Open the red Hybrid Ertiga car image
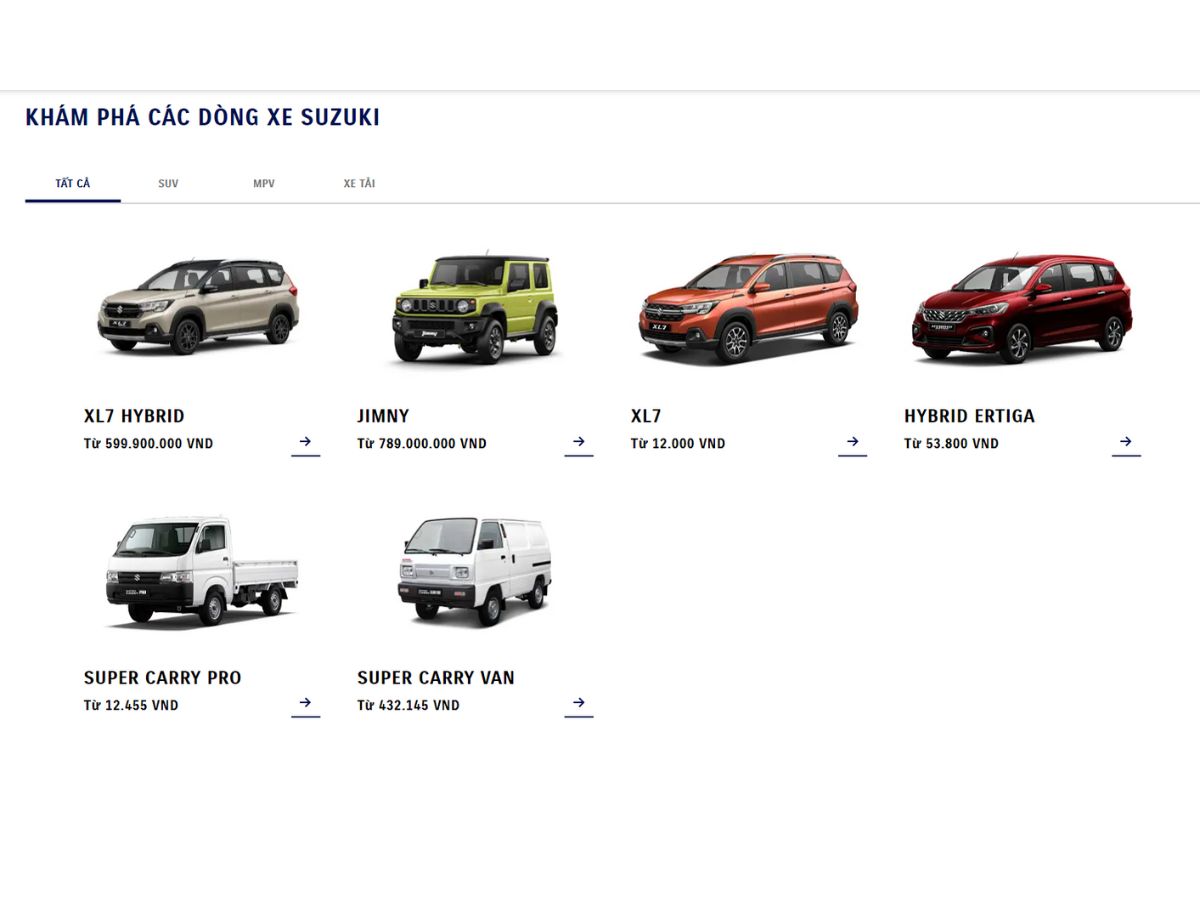 click(x=1022, y=308)
